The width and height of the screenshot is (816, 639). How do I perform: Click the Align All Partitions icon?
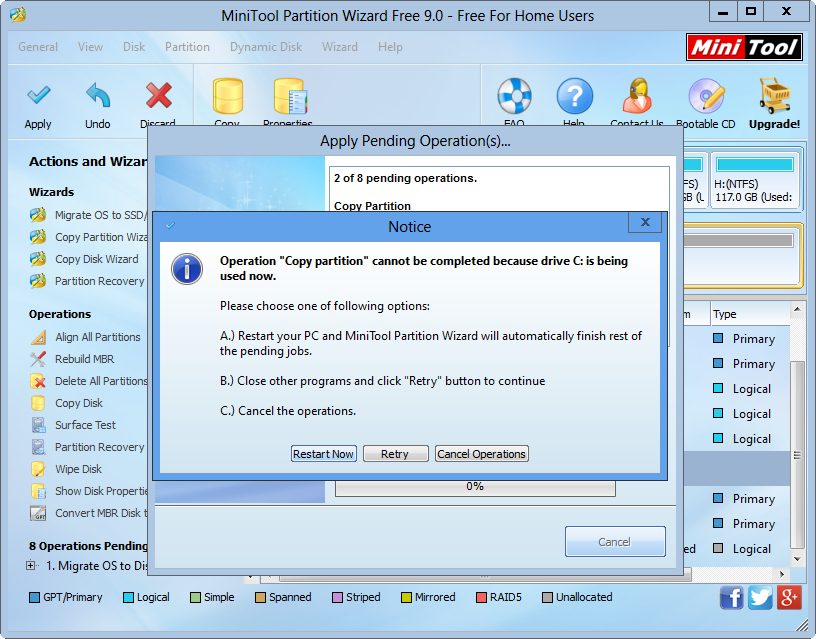38,337
